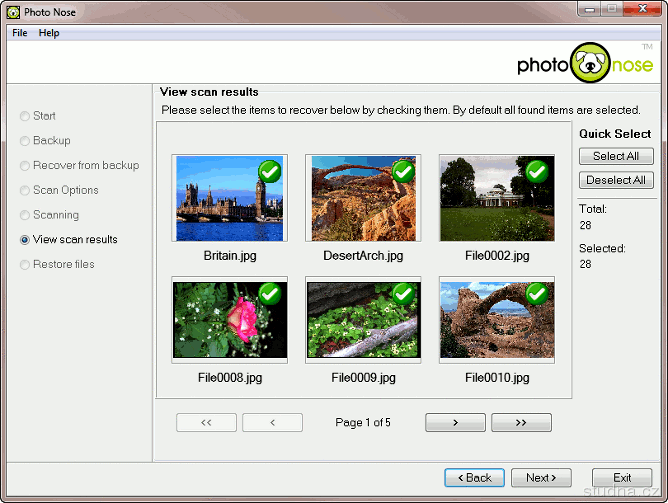
Task: Go to previous page with < button
Action: coord(273,423)
